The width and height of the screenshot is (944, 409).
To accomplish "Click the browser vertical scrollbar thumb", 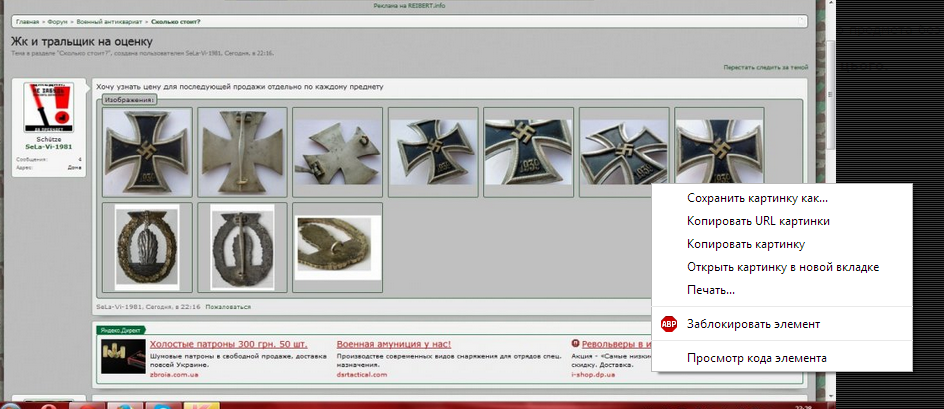I will tap(831, 93).
